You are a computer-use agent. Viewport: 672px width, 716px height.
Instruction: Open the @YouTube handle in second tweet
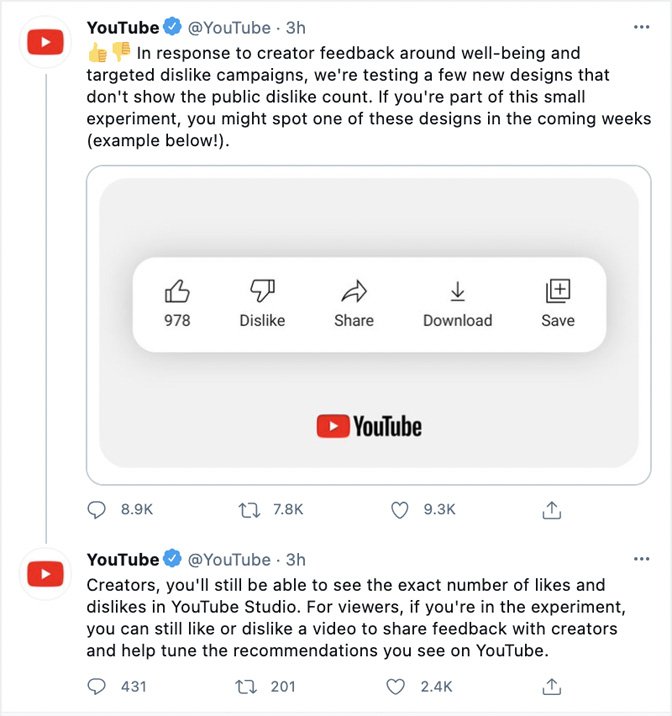229,559
